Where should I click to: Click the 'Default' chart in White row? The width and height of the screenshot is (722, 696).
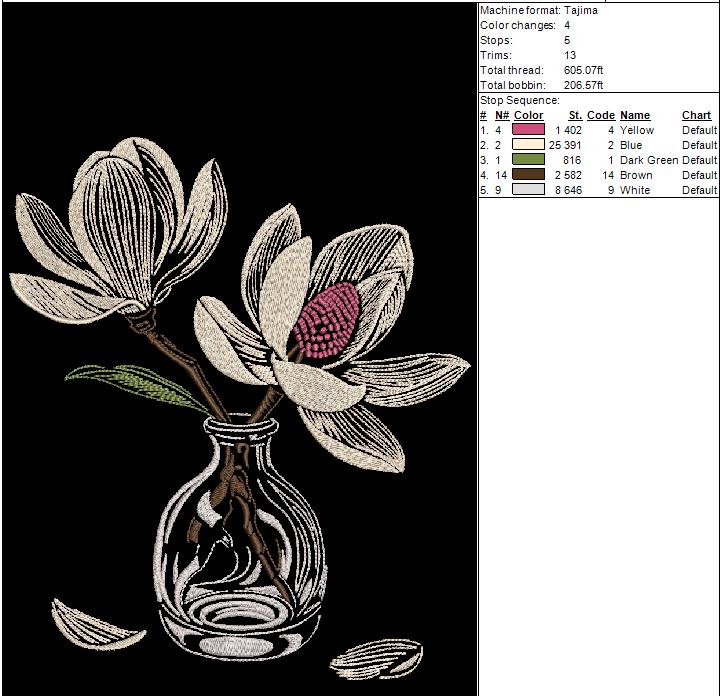699,190
